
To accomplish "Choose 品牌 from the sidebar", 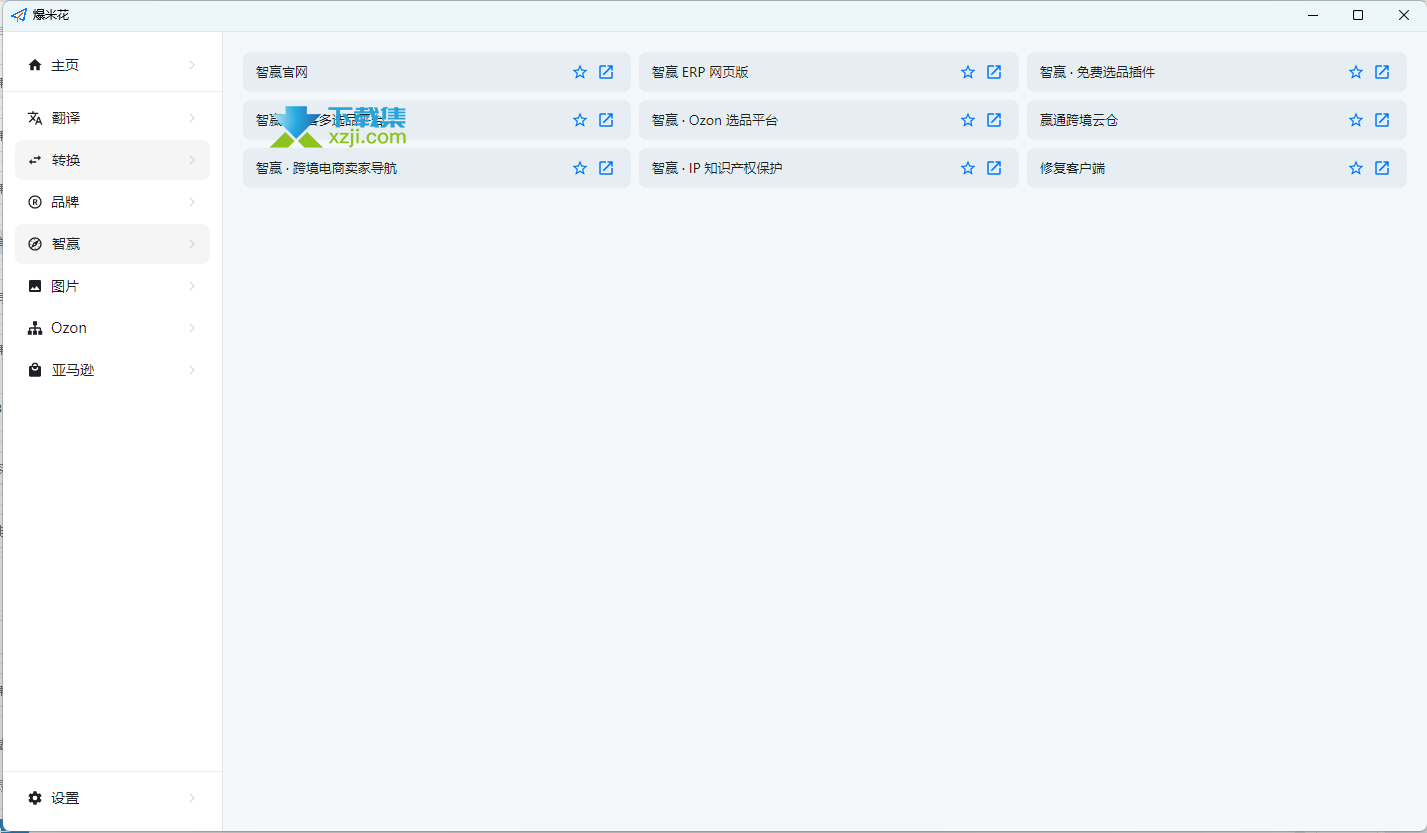I will tap(112, 202).
